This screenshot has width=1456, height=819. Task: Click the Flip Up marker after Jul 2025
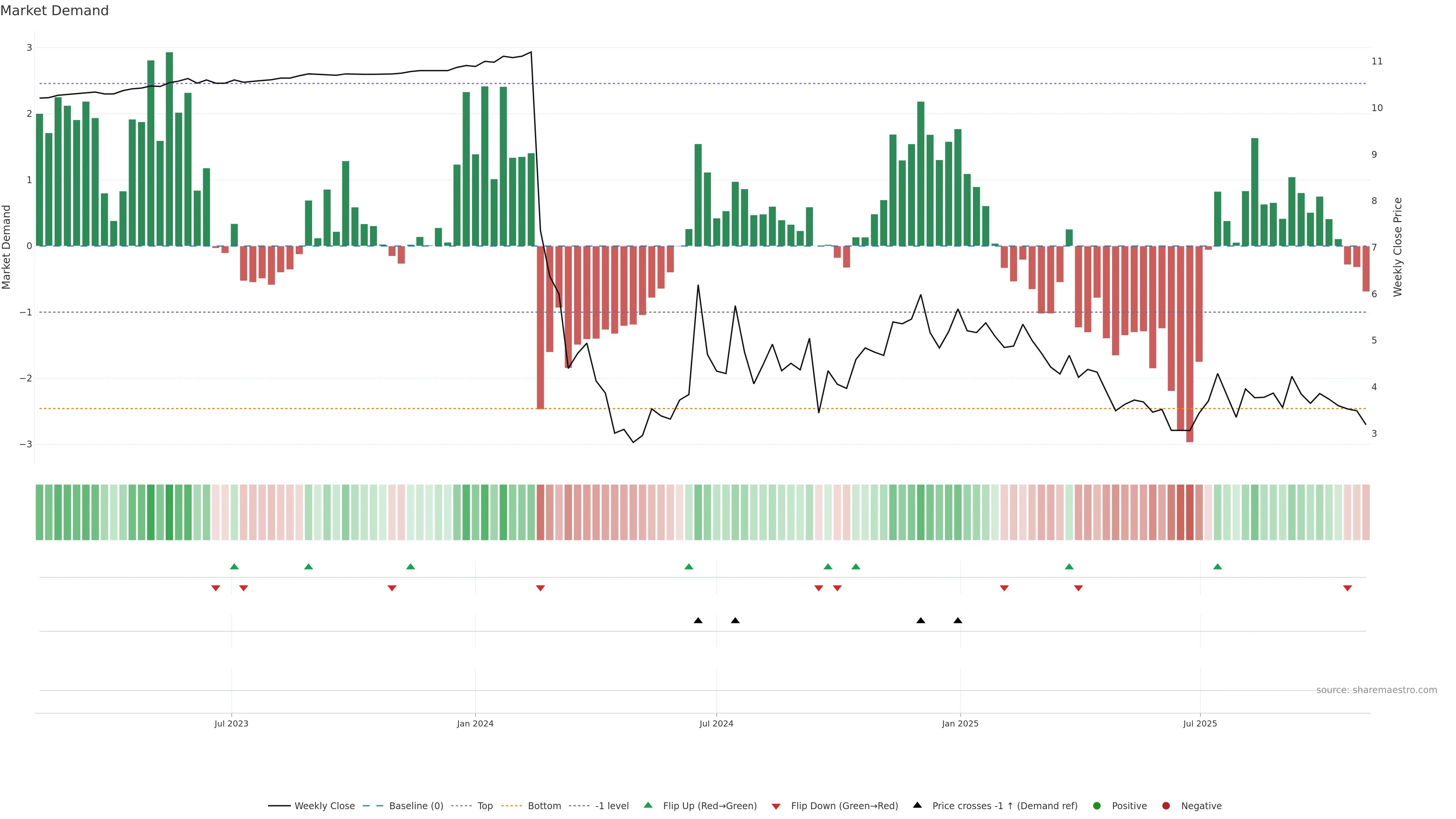coord(1218,566)
